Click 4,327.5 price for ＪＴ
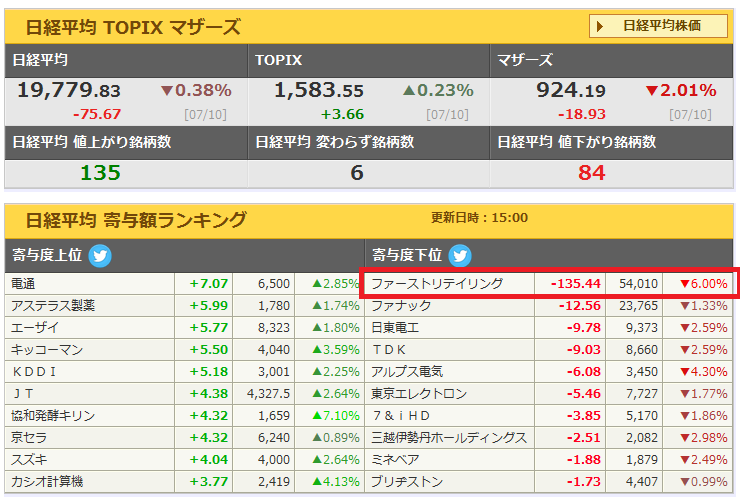 click(268, 394)
